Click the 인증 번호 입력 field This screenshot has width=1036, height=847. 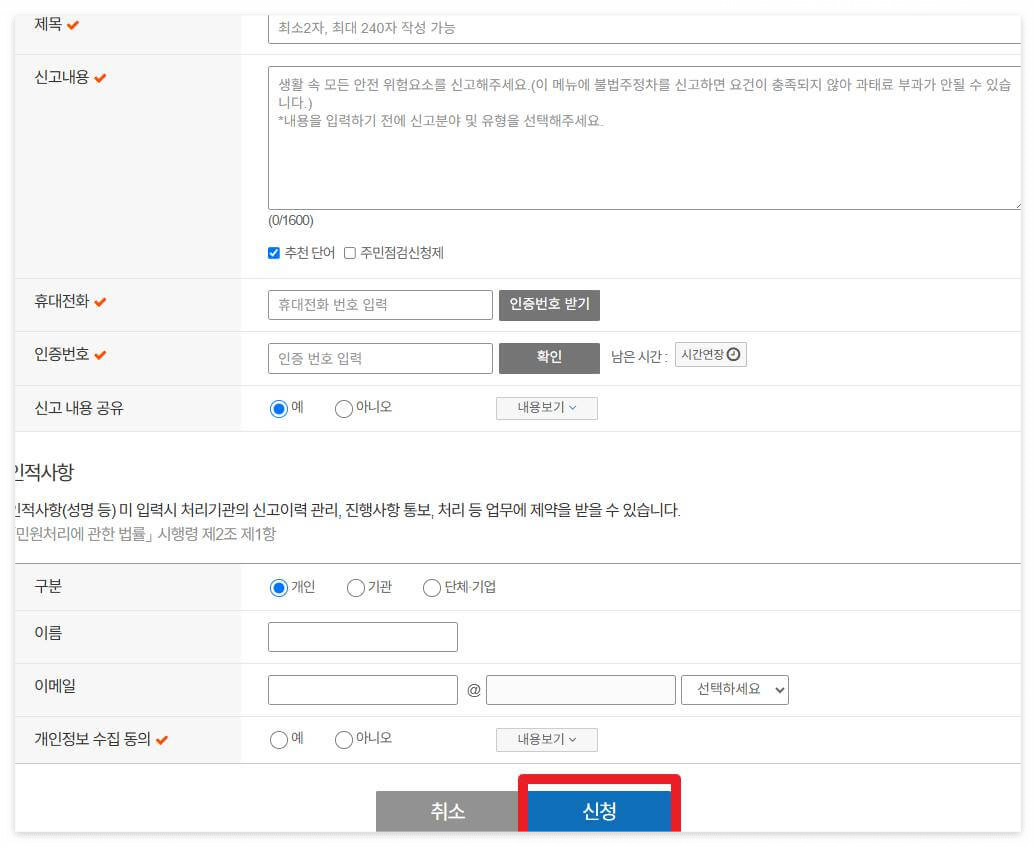[x=380, y=358]
